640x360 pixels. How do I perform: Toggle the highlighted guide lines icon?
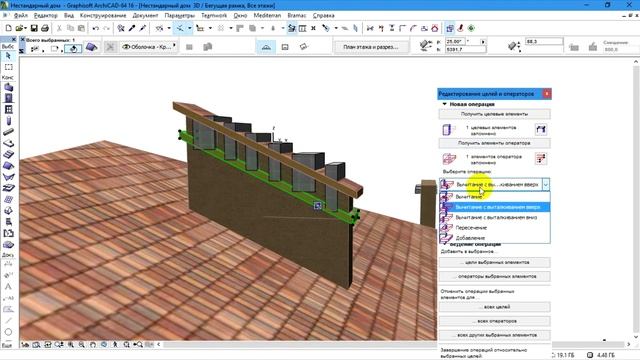pyautogui.click(x=180, y=28)
